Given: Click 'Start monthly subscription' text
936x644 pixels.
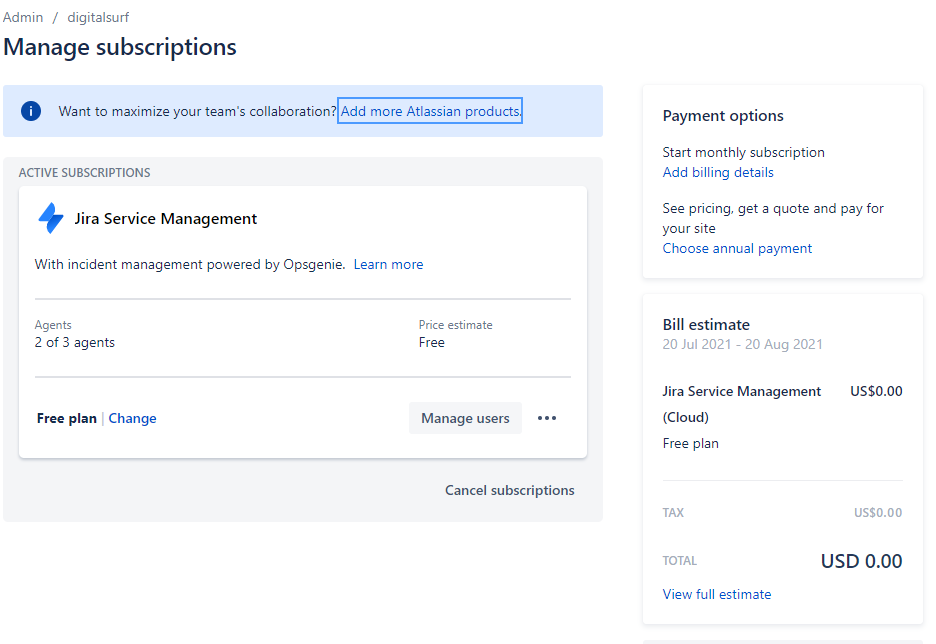Looking at the screenshot, I should tap(743, 153).
